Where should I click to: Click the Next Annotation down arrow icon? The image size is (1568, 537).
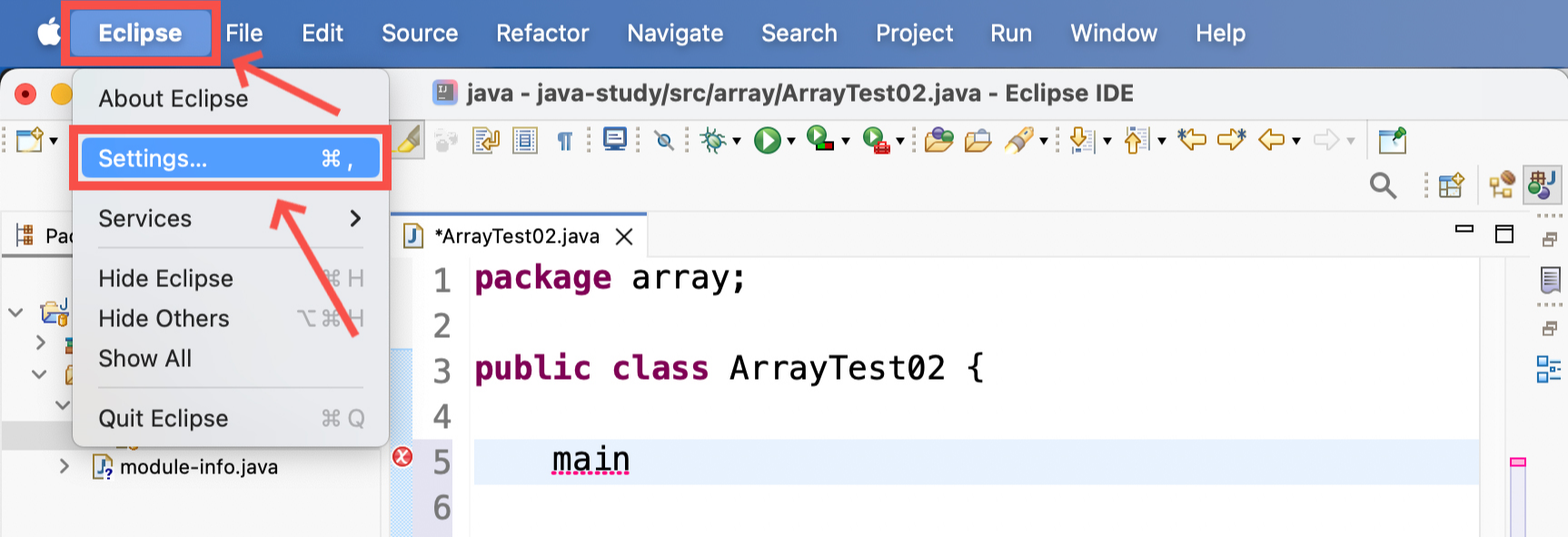click(1081, 140)
